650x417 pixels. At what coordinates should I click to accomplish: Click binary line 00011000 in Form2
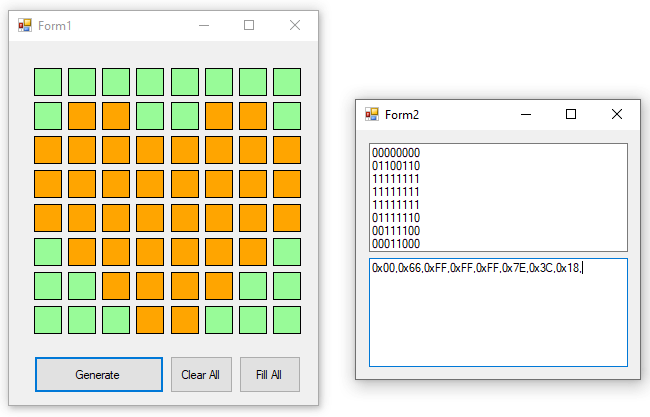[x=396, y=244]
